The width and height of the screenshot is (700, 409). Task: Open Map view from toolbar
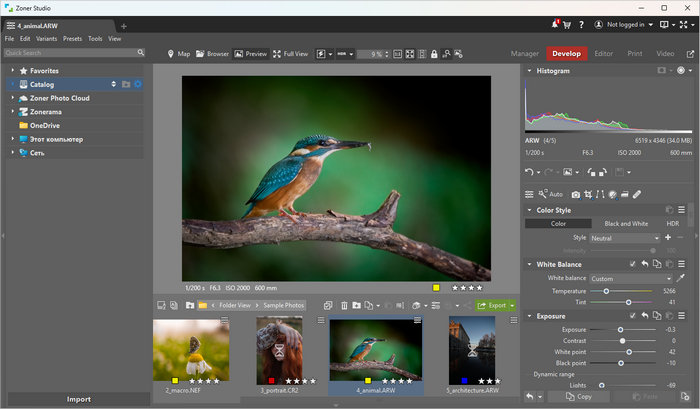tap(178, 54)
